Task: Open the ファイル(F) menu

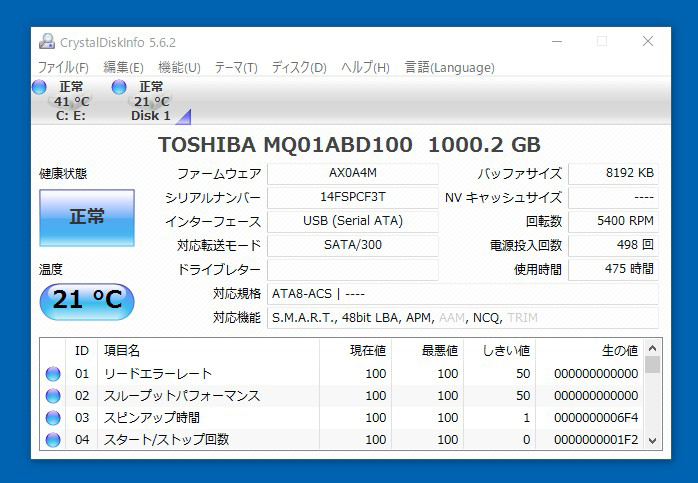Action: [x=63, y=67]
